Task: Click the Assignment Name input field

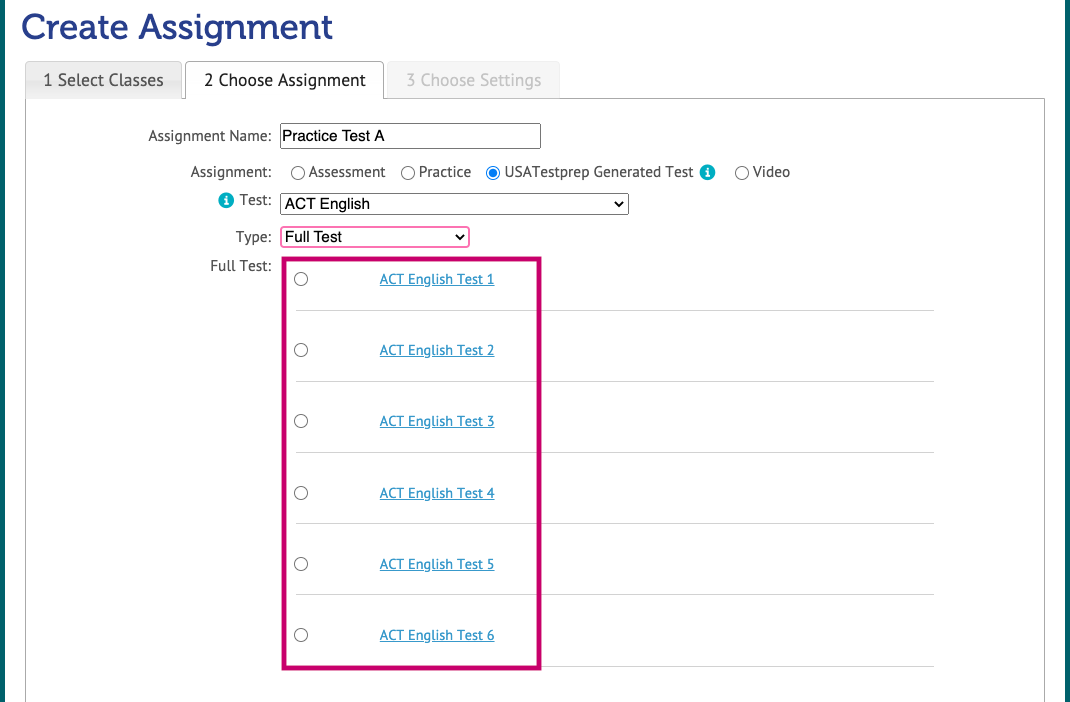Action: point(410,136)
